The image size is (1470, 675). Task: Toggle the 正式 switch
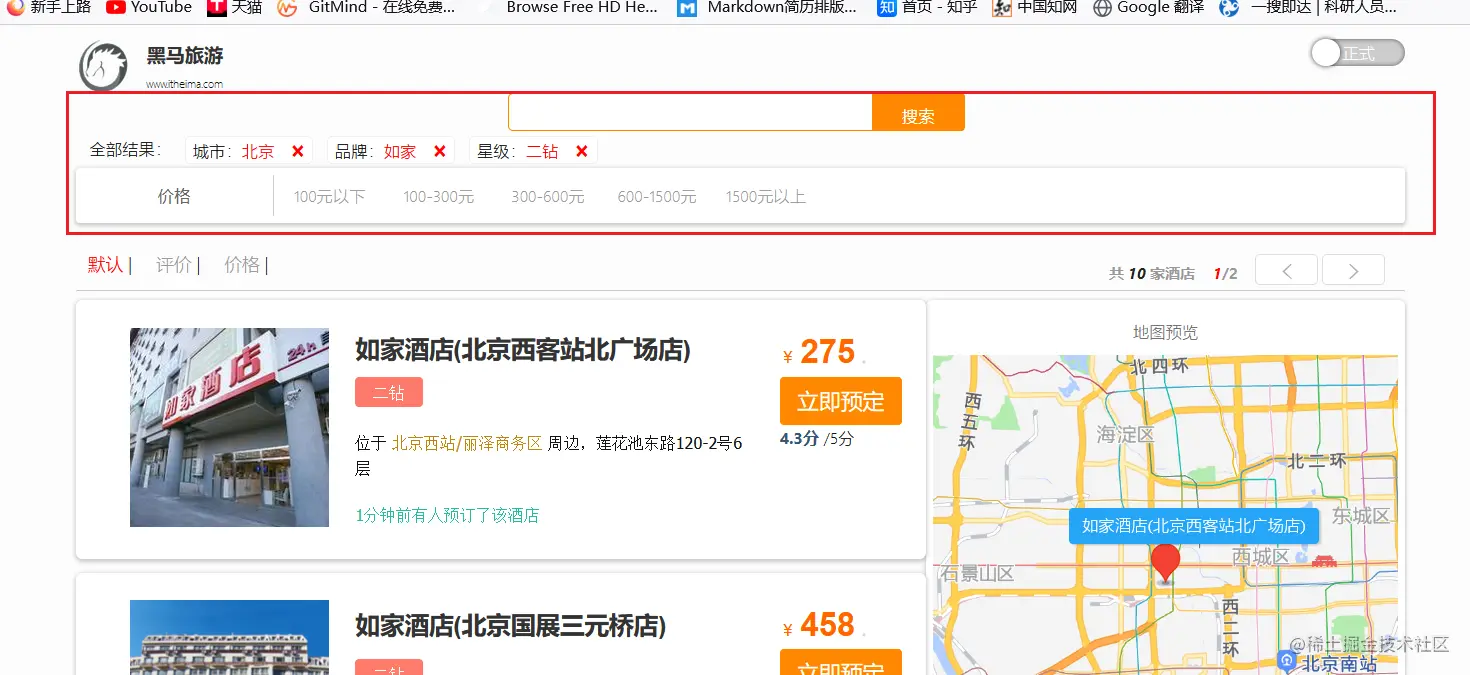tap(1357, 53)
